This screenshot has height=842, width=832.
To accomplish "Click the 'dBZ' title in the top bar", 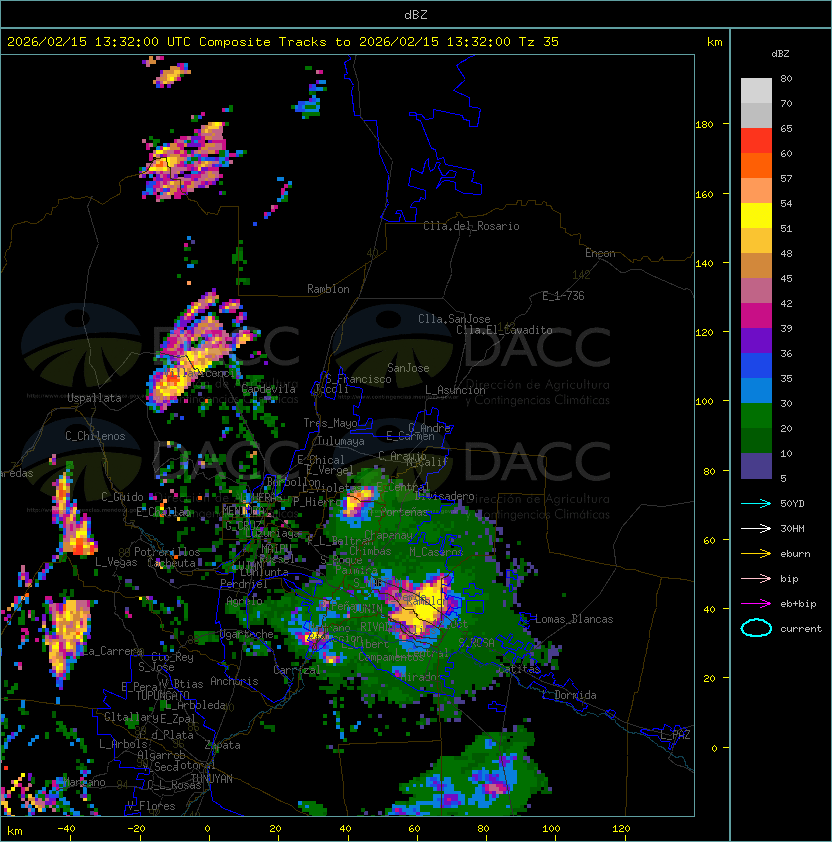I will tap(416, 14).
